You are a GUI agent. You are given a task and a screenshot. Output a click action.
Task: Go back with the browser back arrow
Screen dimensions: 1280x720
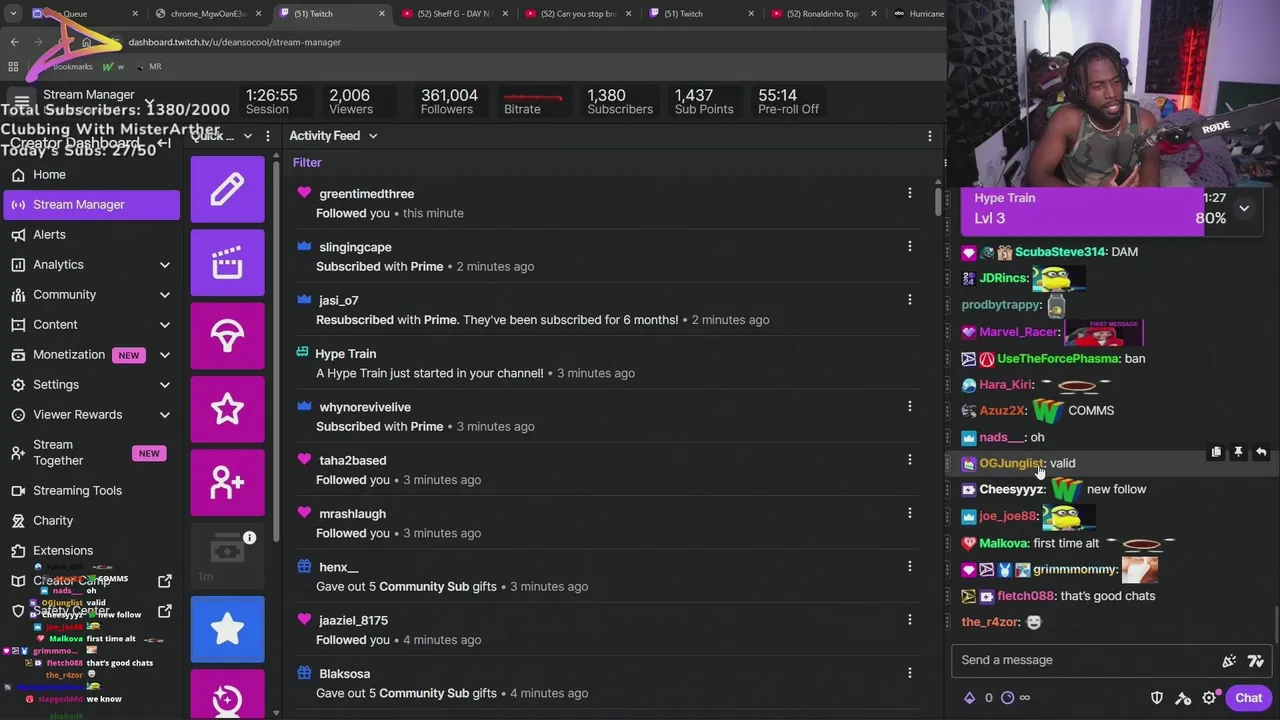[14, 42]
